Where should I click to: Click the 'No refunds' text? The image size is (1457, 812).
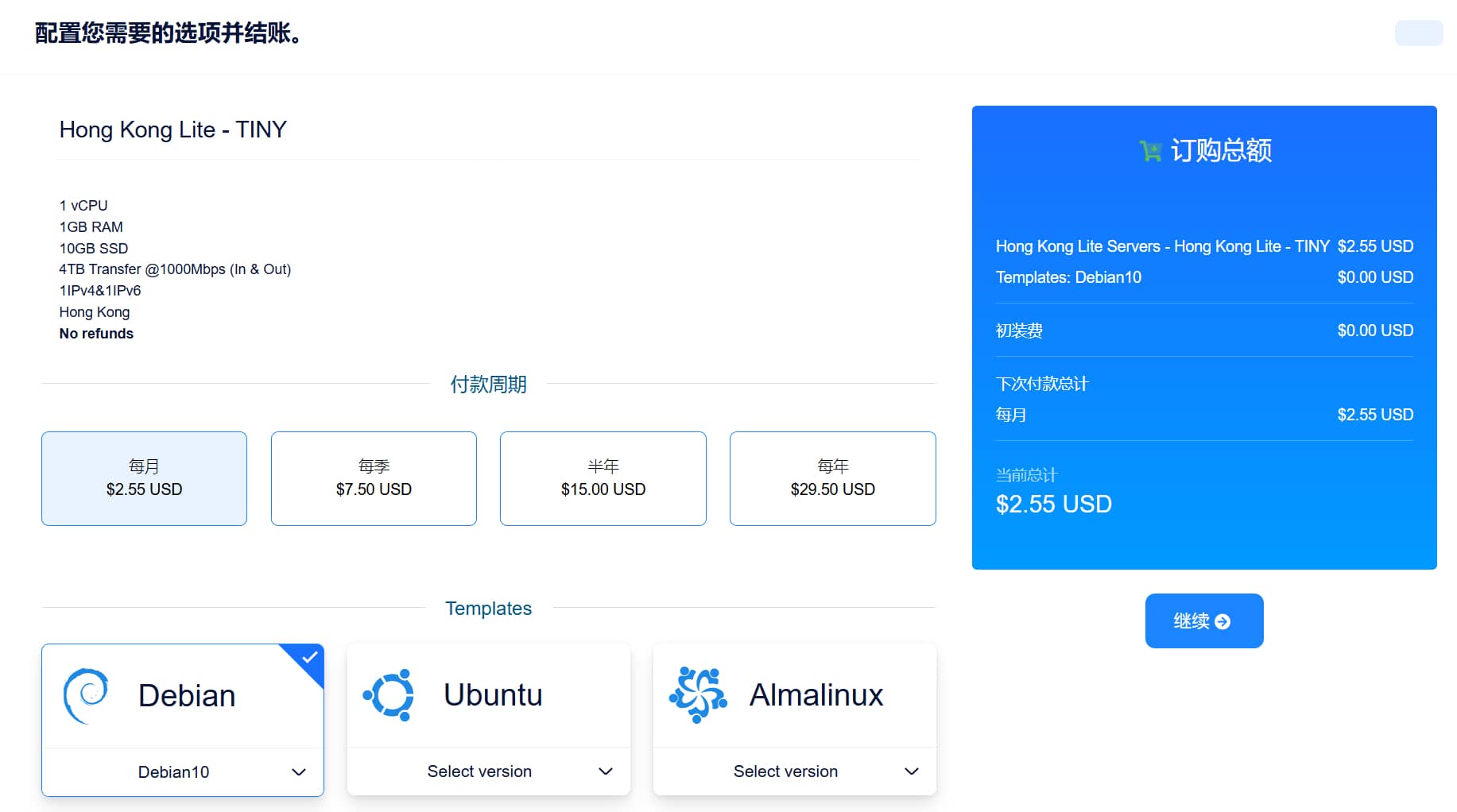96,334
